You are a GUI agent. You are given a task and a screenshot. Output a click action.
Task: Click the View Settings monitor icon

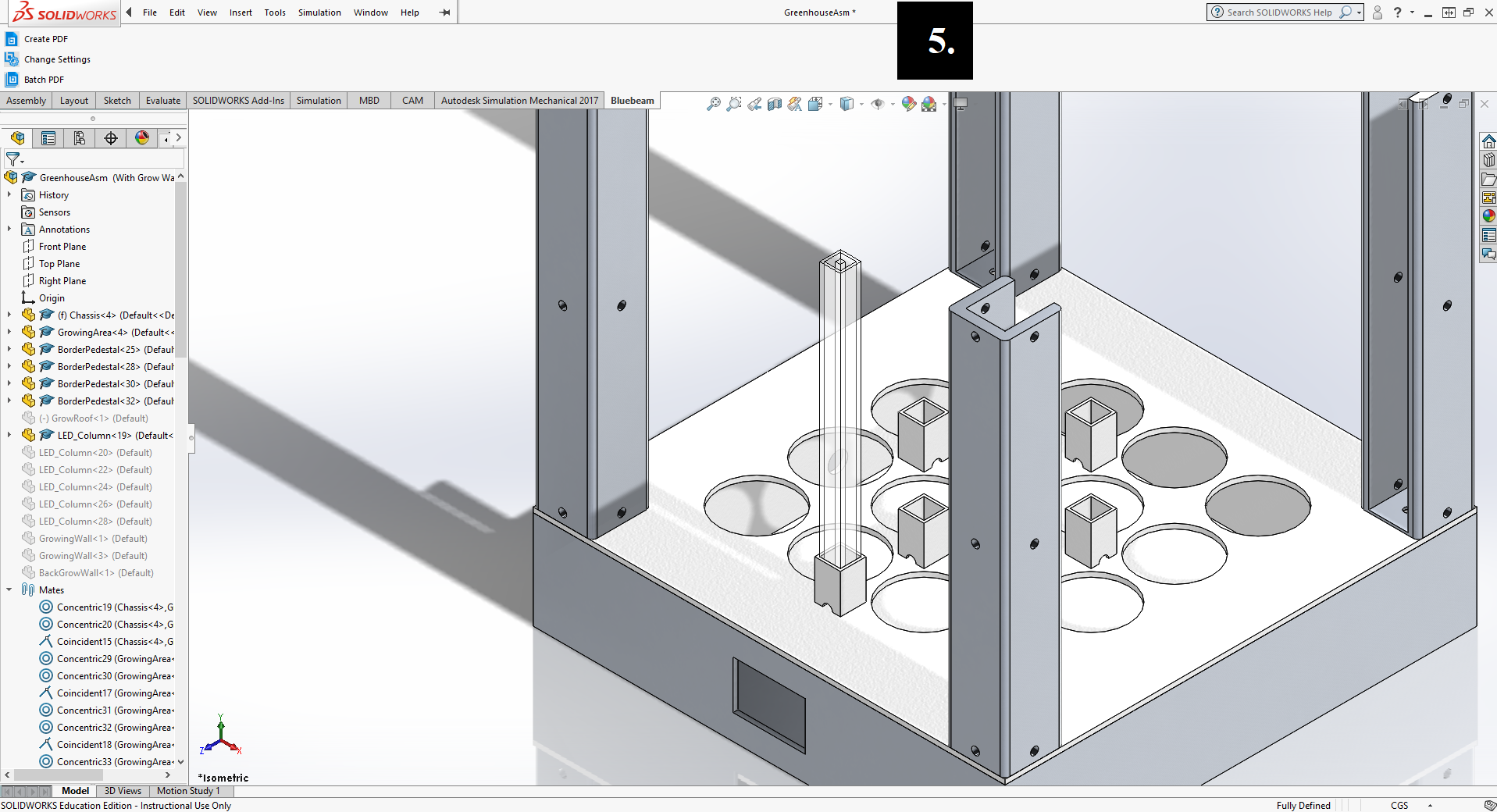point(961,104)
